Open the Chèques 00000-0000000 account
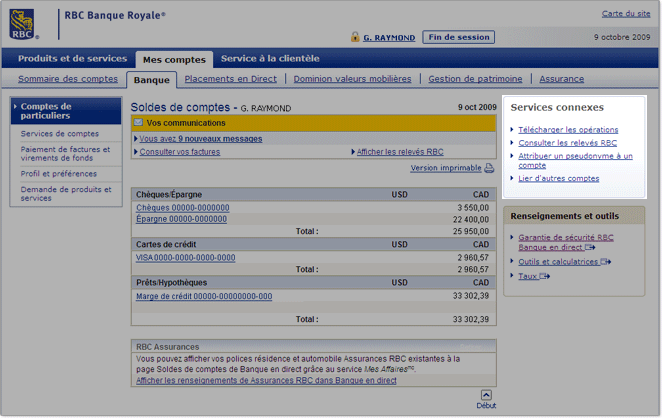The width and height of the screenshot is (662, 418). point(183,208)
